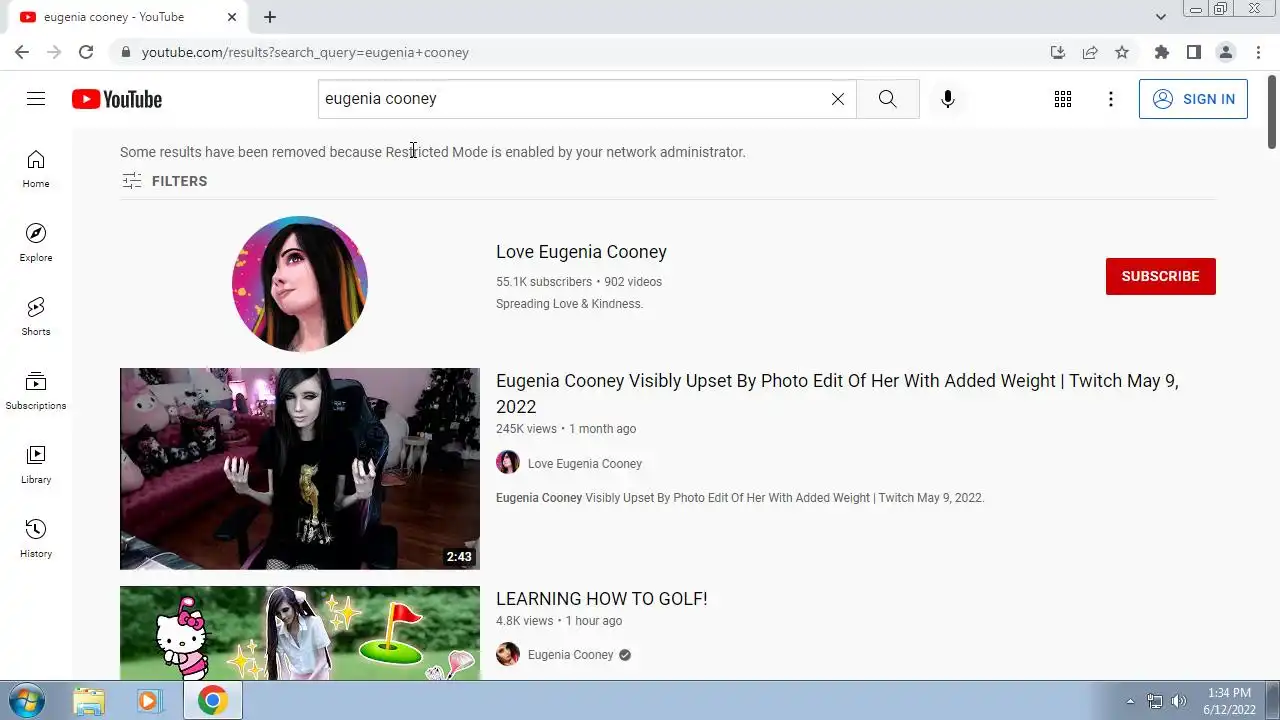
Task: Open Windows Start button
Action: pos(26,701)
